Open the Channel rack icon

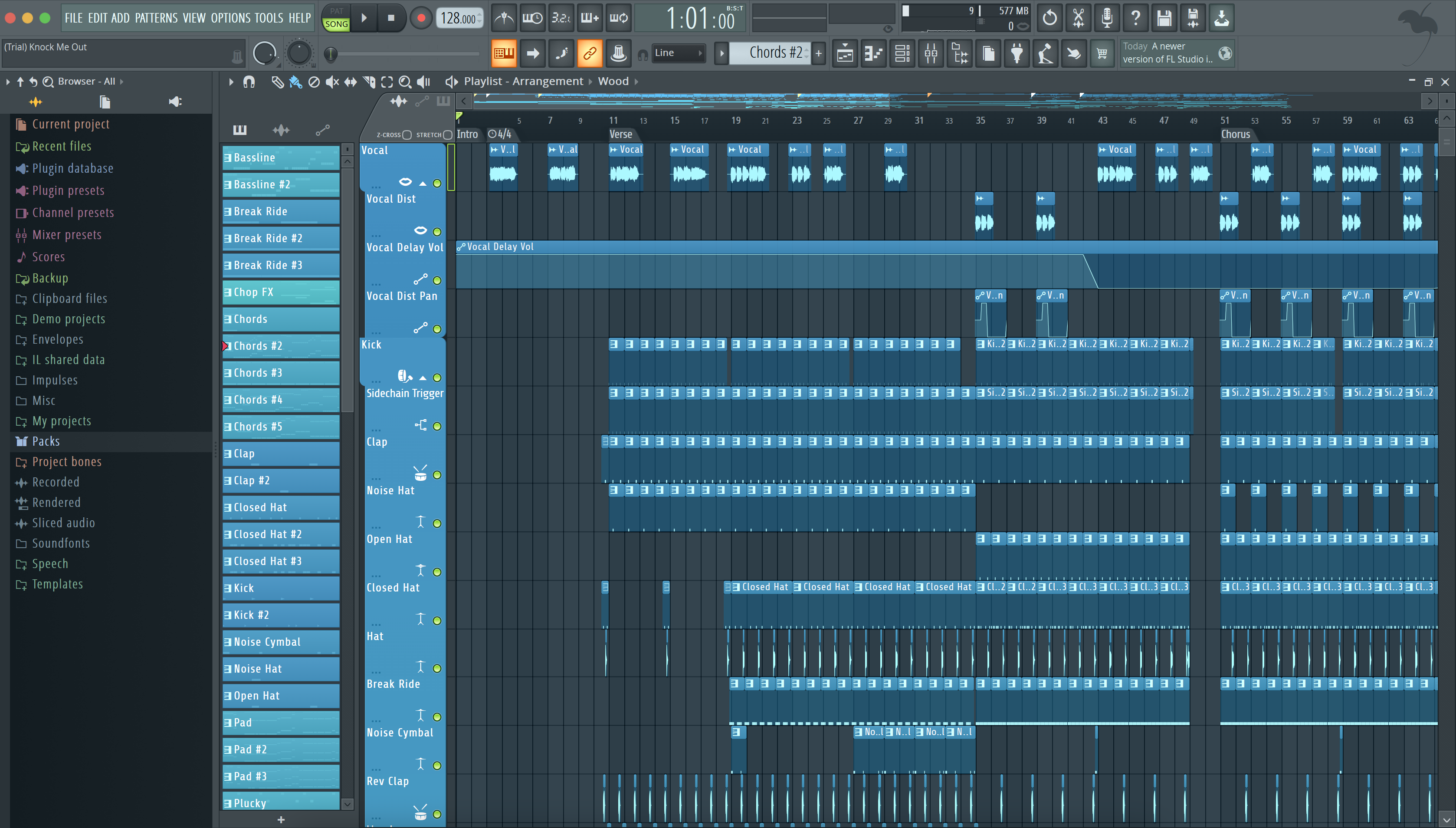coord(902,53)
